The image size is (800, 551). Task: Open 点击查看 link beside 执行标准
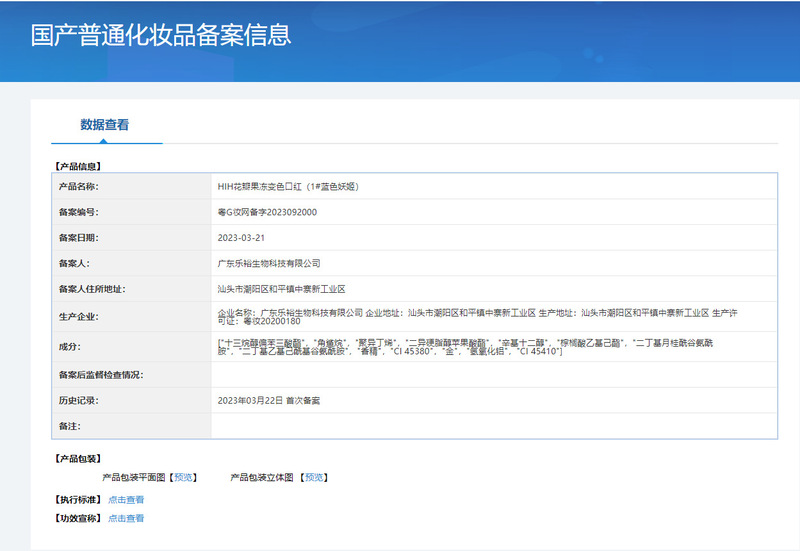click(x=126, y=499)
